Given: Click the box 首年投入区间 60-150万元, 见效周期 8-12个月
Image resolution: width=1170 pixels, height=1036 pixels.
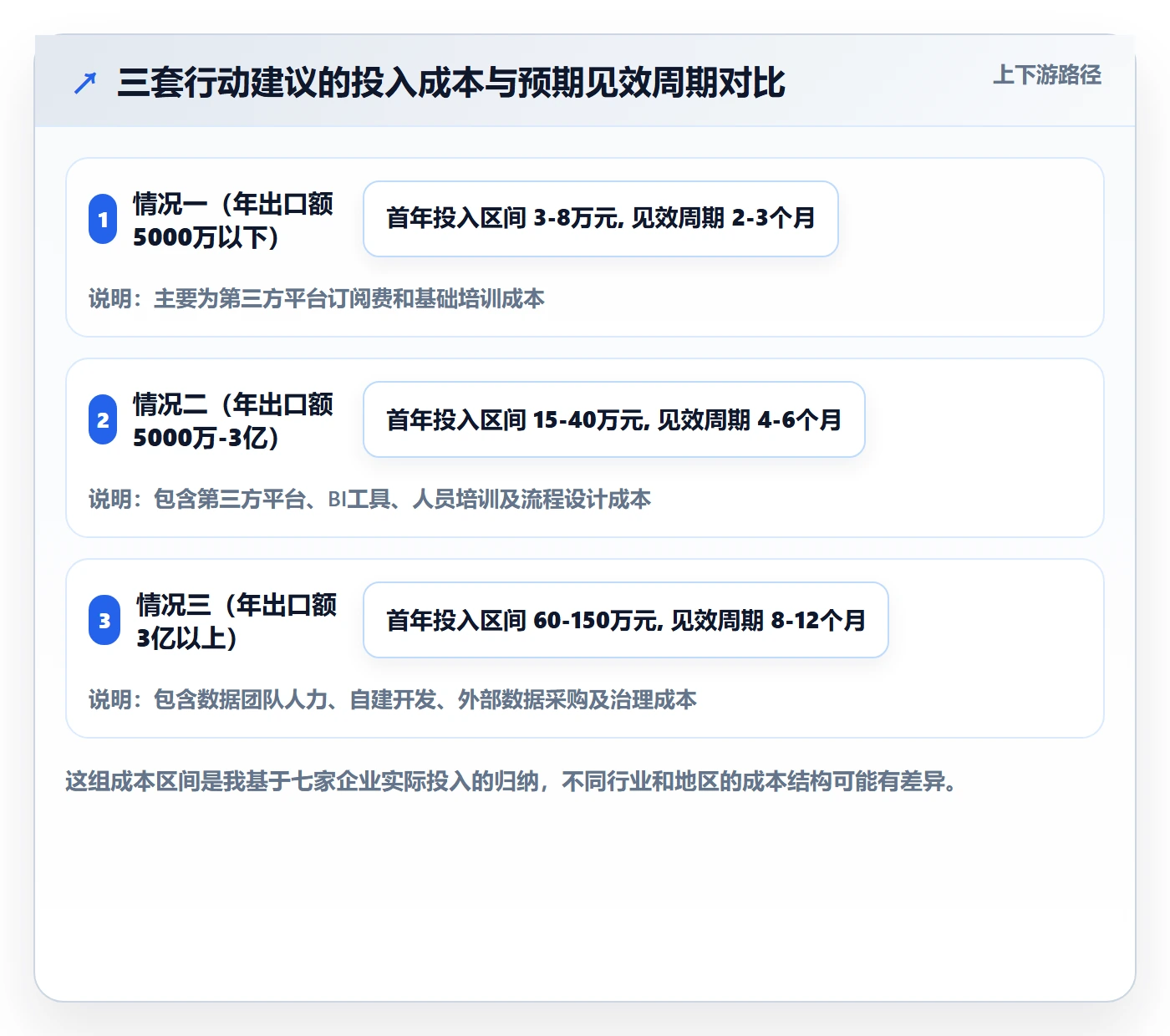Looking at the screenshot, I should 626,620.
